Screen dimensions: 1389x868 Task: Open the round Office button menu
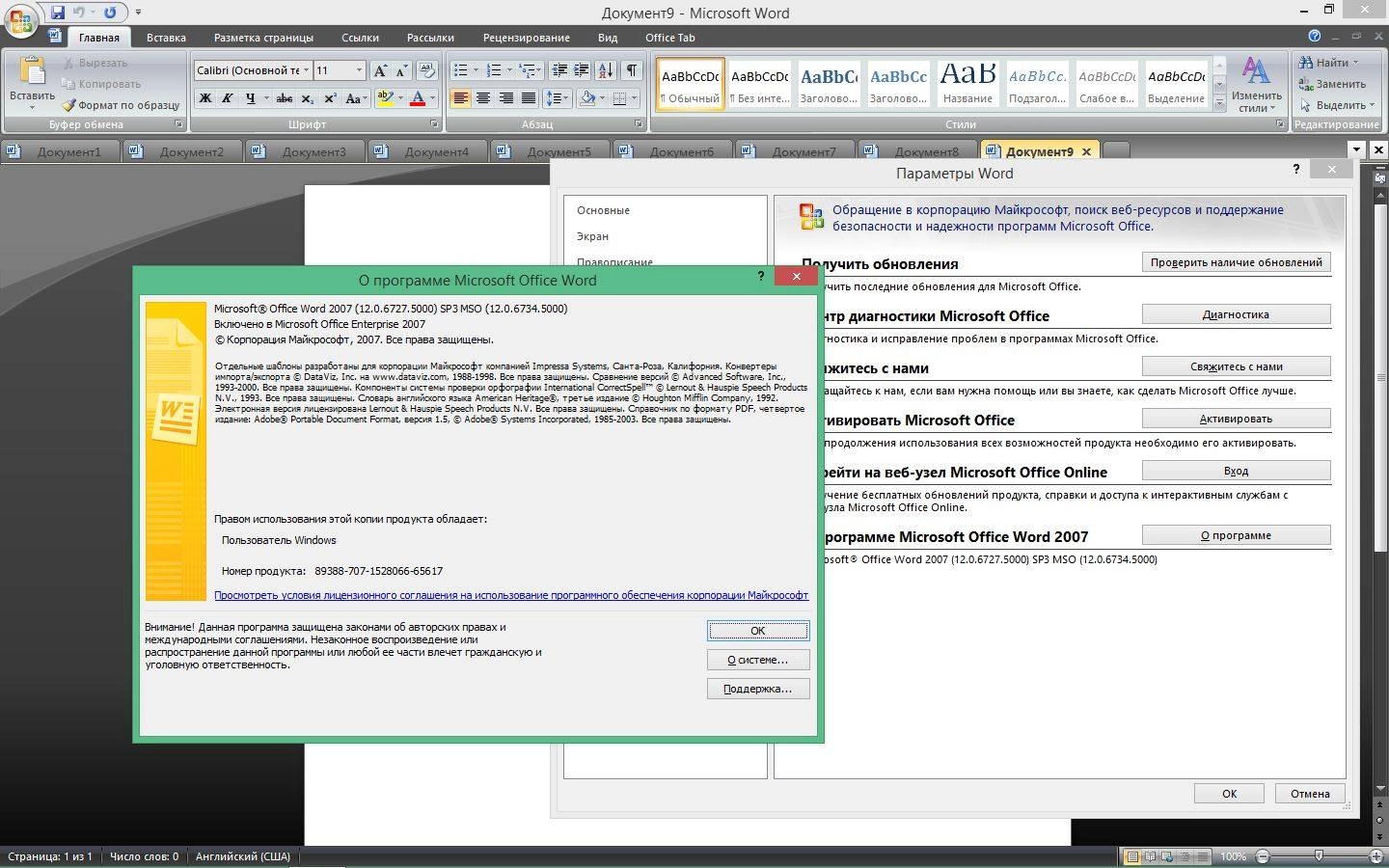[x=21, y=21]
